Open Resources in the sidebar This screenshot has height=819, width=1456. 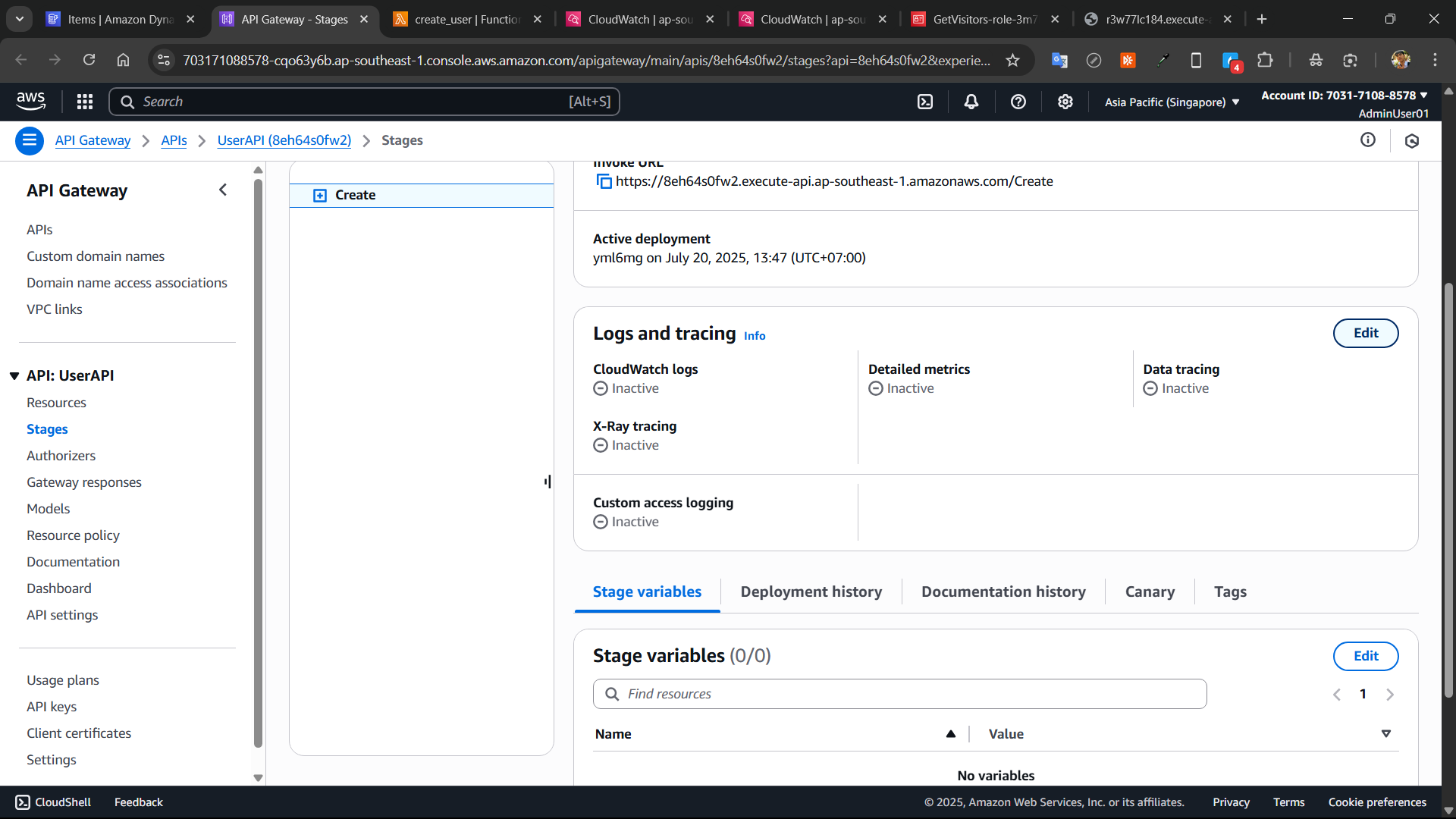point(56,403)
